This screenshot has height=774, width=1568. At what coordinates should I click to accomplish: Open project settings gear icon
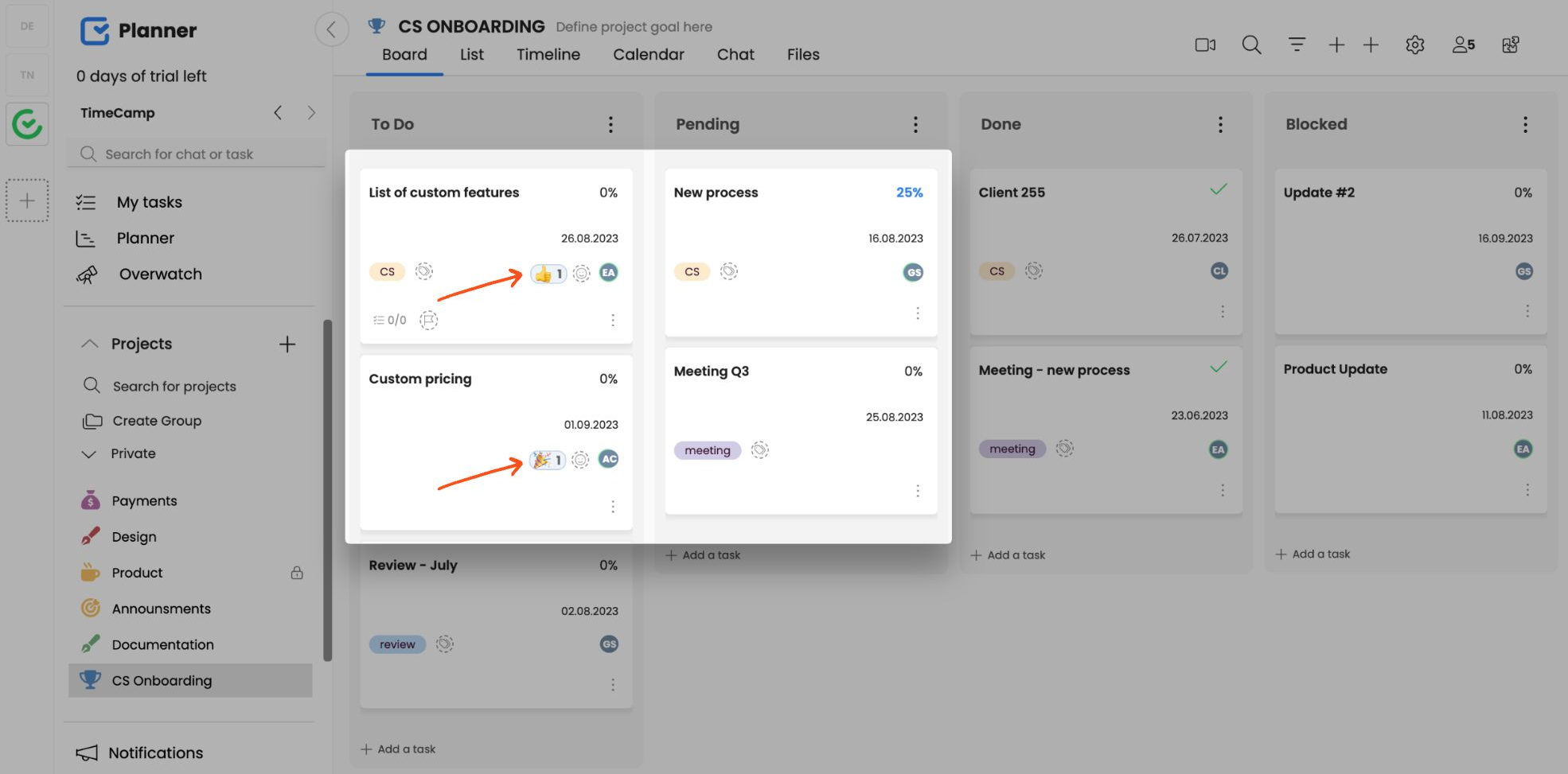click(x=1414, y=45)
